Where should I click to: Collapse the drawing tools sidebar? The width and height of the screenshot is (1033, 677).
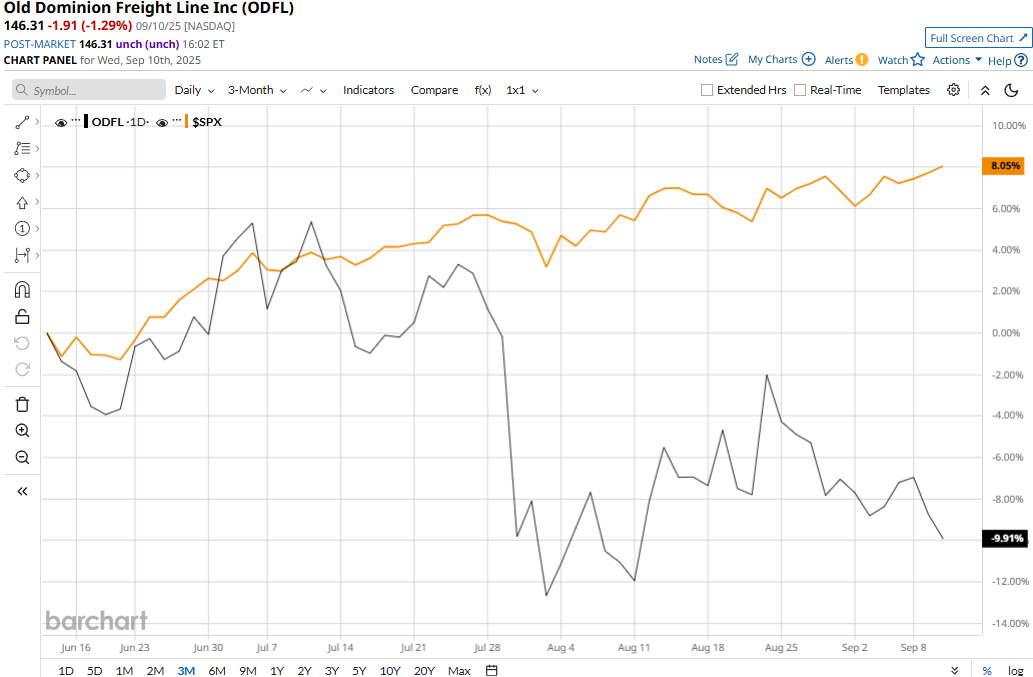22,491
